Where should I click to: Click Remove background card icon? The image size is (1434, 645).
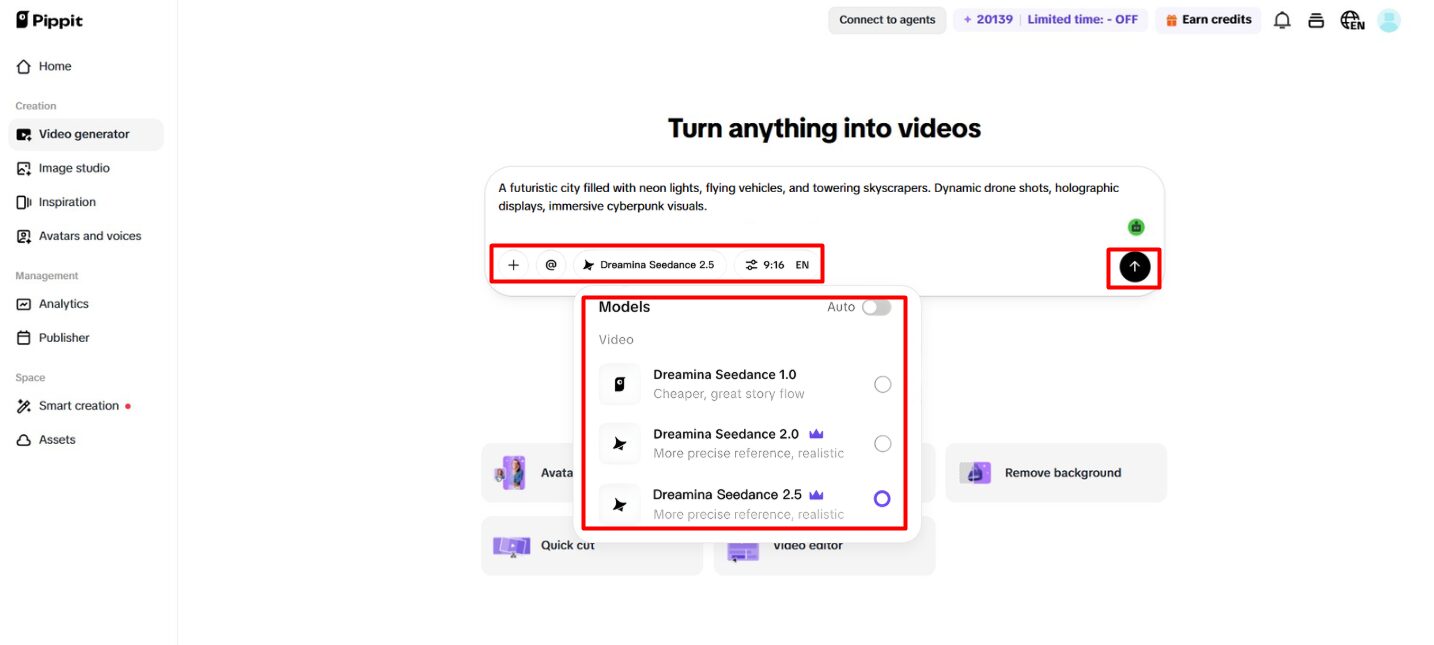click(975, 473)
